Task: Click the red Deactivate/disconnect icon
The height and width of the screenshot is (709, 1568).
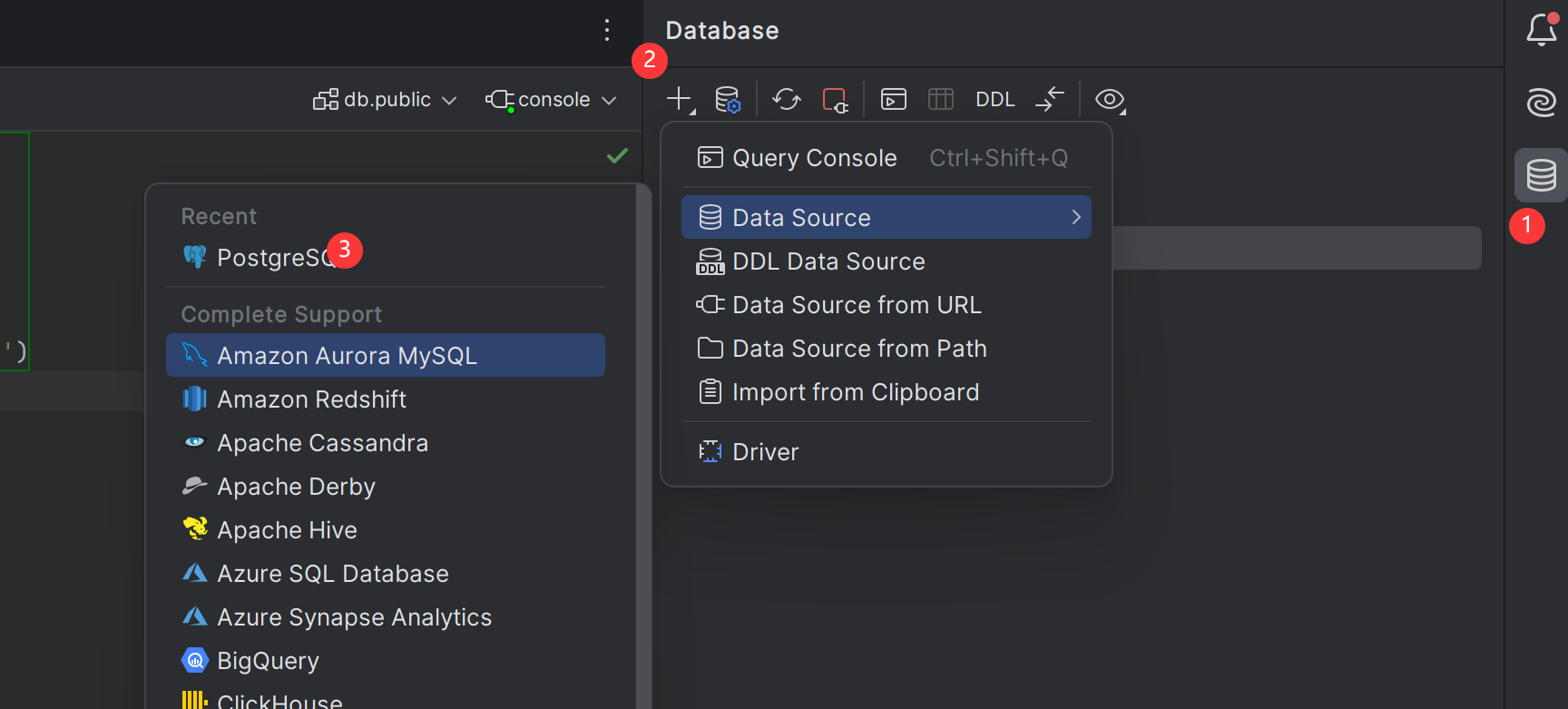Action: [834, 99]
